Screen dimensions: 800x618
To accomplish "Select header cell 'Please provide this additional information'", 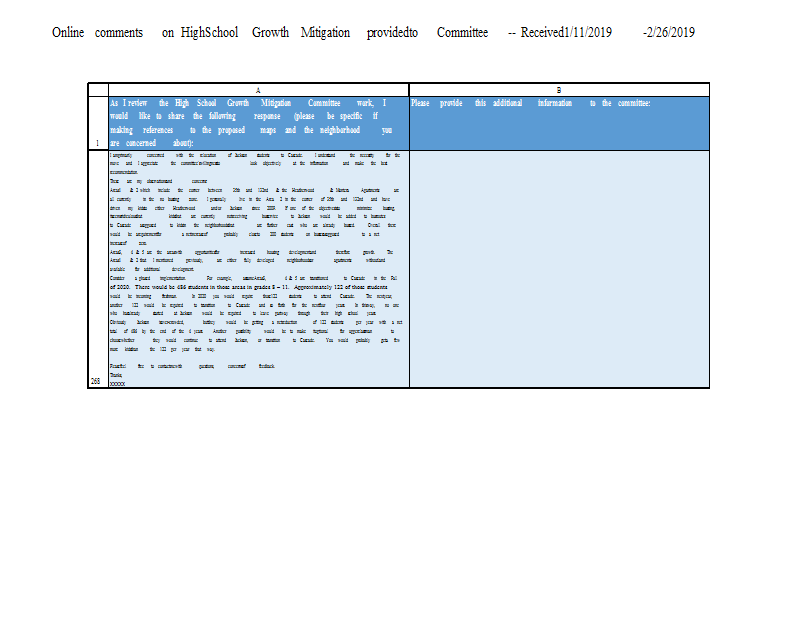I will tap(559, 123).
